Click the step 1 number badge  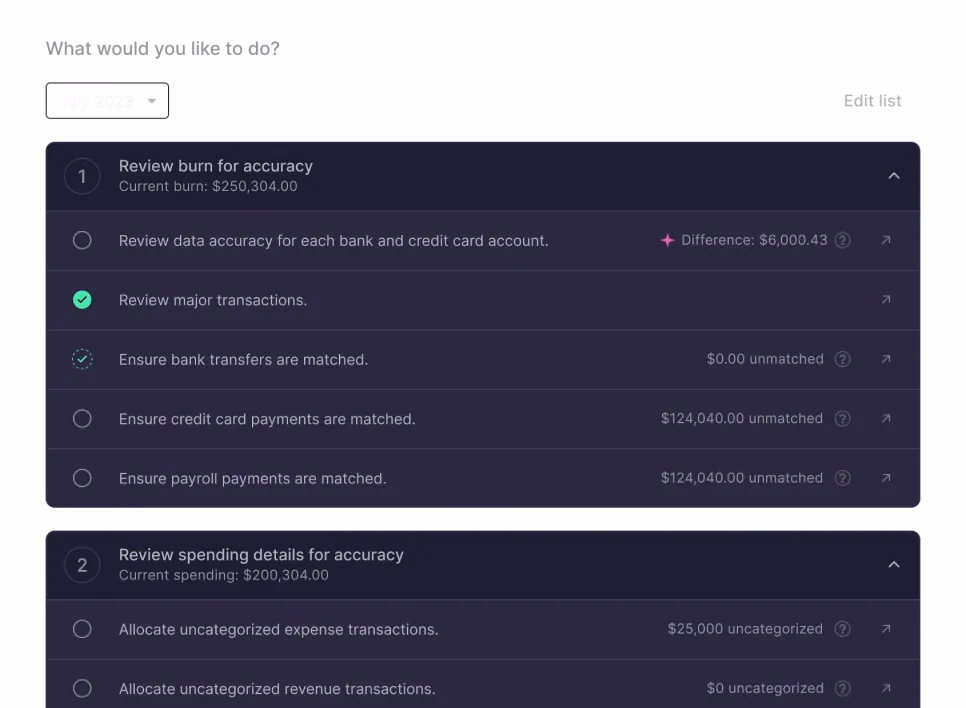coord(82,177)
